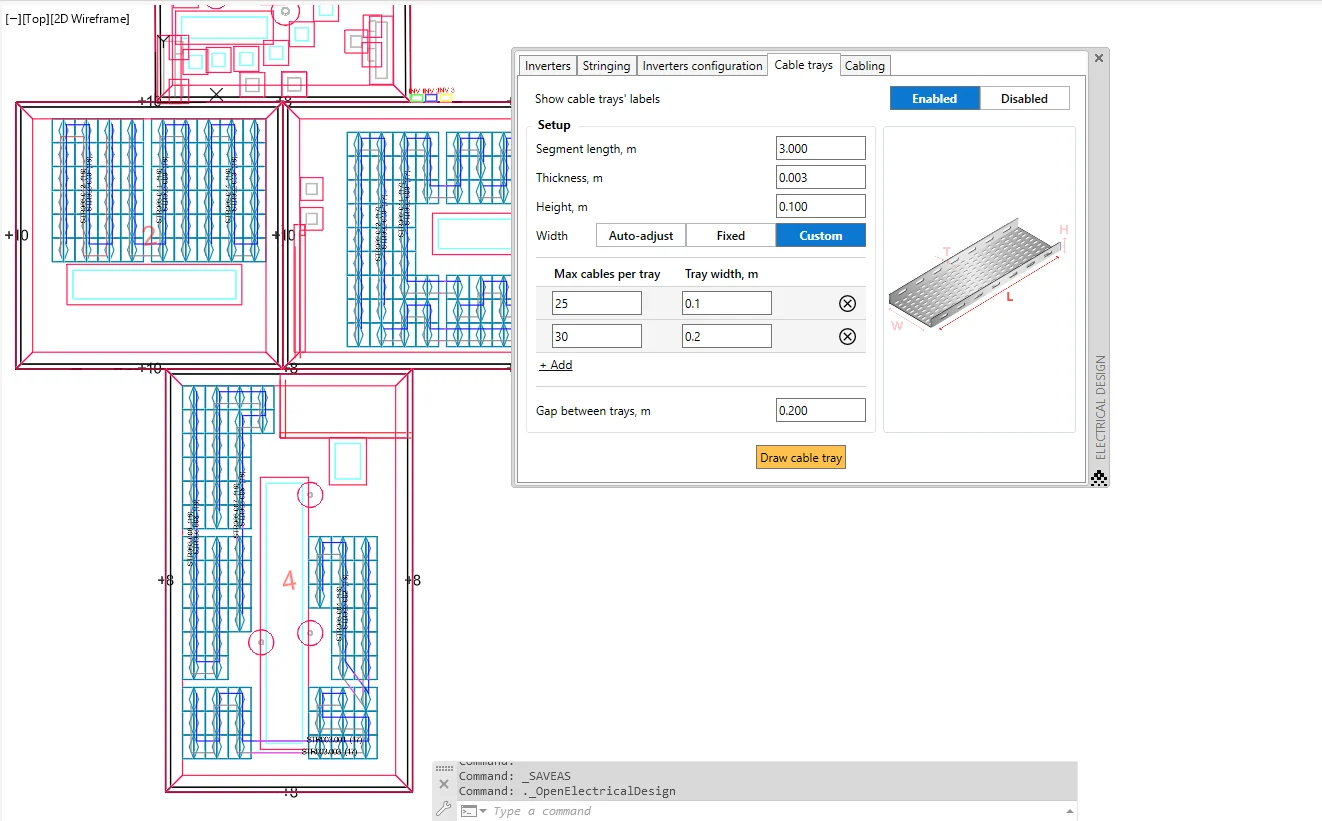
Task: Click the 'Segment length, m' label
Action: point(586,149)
